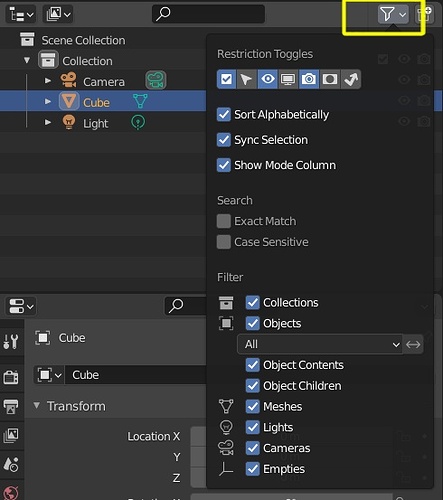443x500 pixels.
Task: Click the Meshes filter triangle icon
Action: pyautogui.click(x=226, y=406)
